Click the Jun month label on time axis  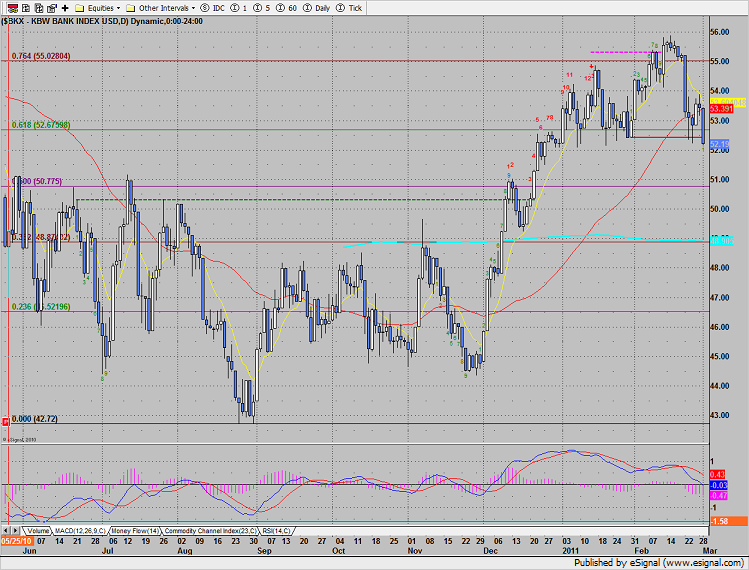coord(30,551)
